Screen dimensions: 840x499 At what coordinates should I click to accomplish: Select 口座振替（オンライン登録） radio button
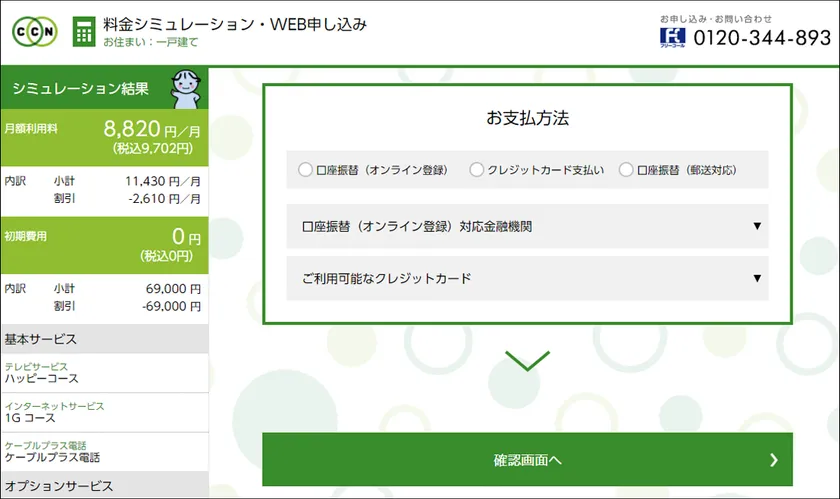305,170
